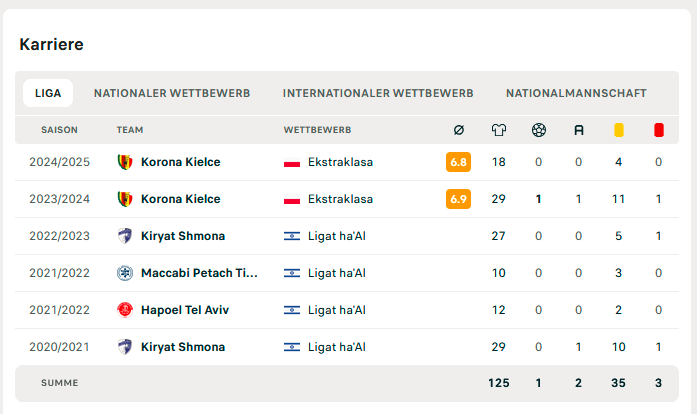Click Hapoel Tel Aviv club crest
Viewport: 697px width, 414px height.
[x=125, y=310]
